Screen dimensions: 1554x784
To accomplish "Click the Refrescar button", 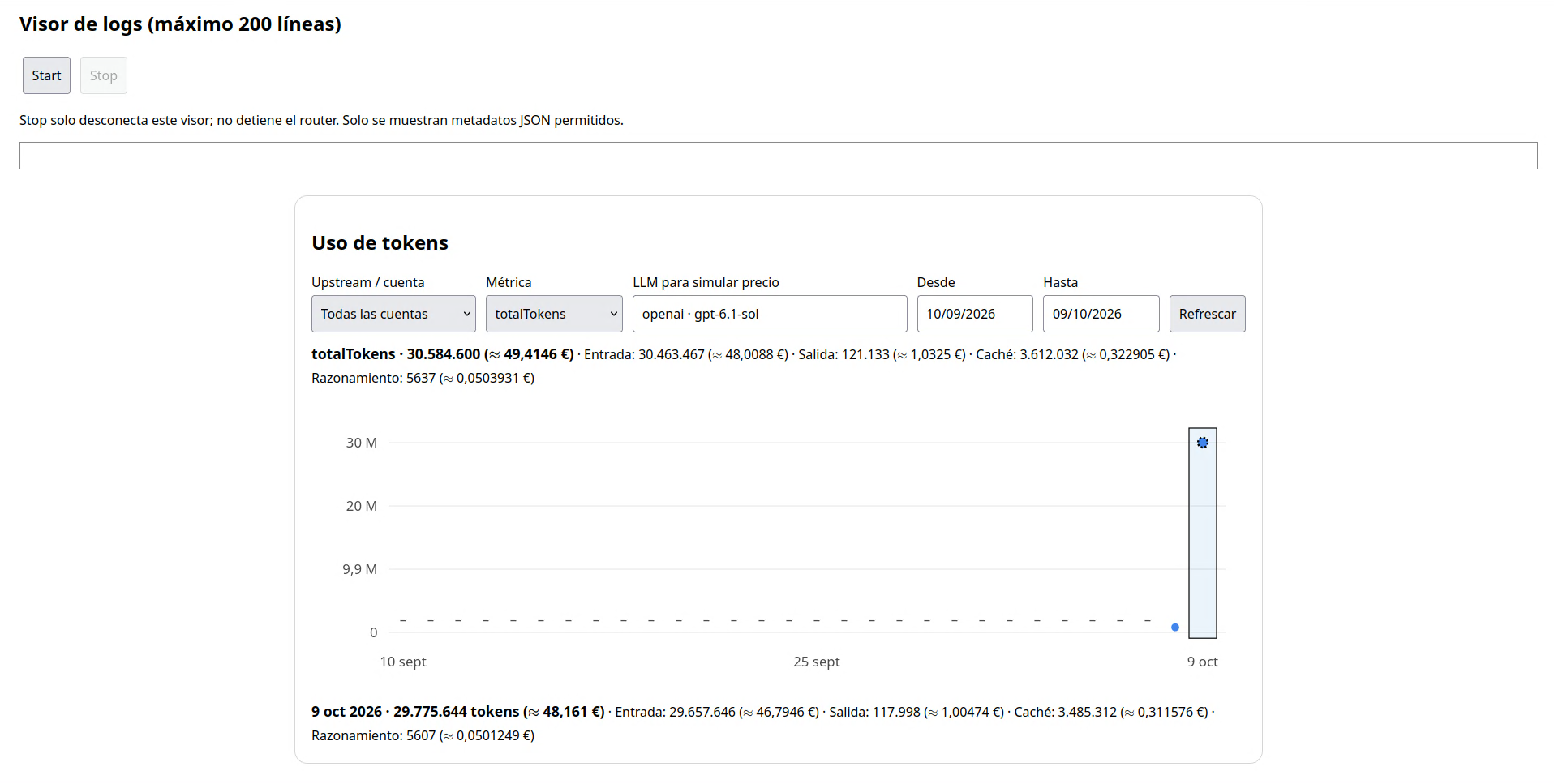I will (x=1207, y=314).
